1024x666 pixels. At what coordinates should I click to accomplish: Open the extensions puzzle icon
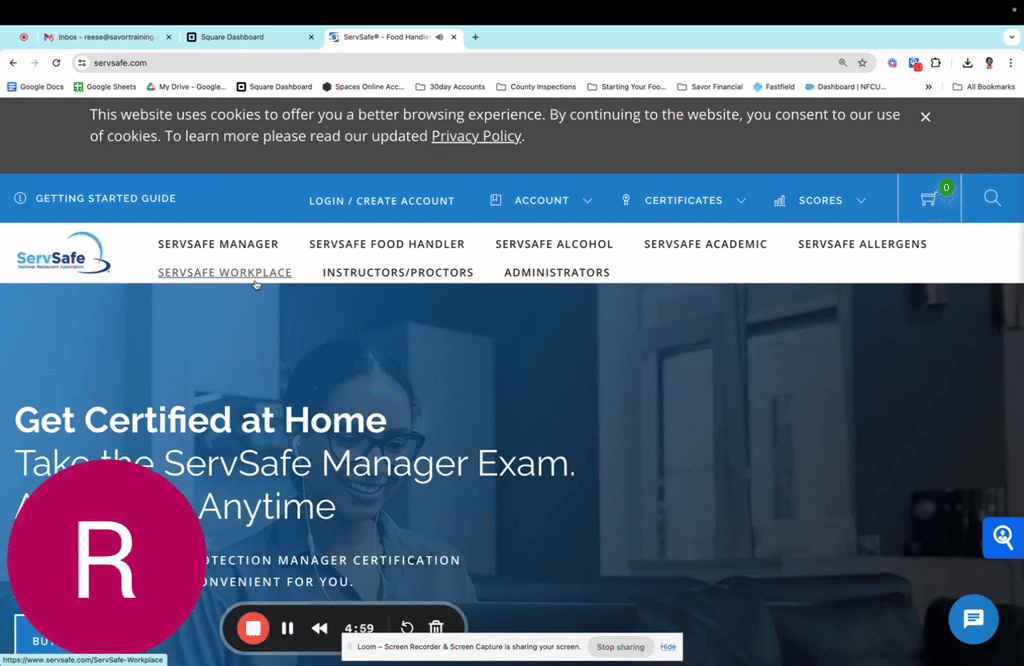[936, 63]
